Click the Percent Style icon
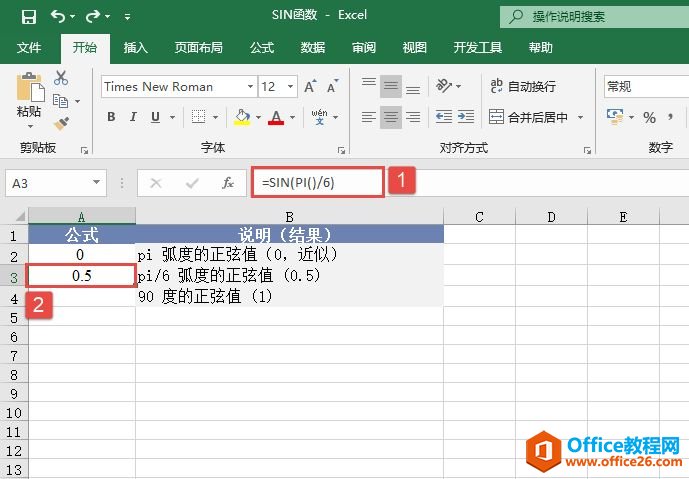This screenshot has height=479, width=689. pyautogui.click(x=649, y=117)
